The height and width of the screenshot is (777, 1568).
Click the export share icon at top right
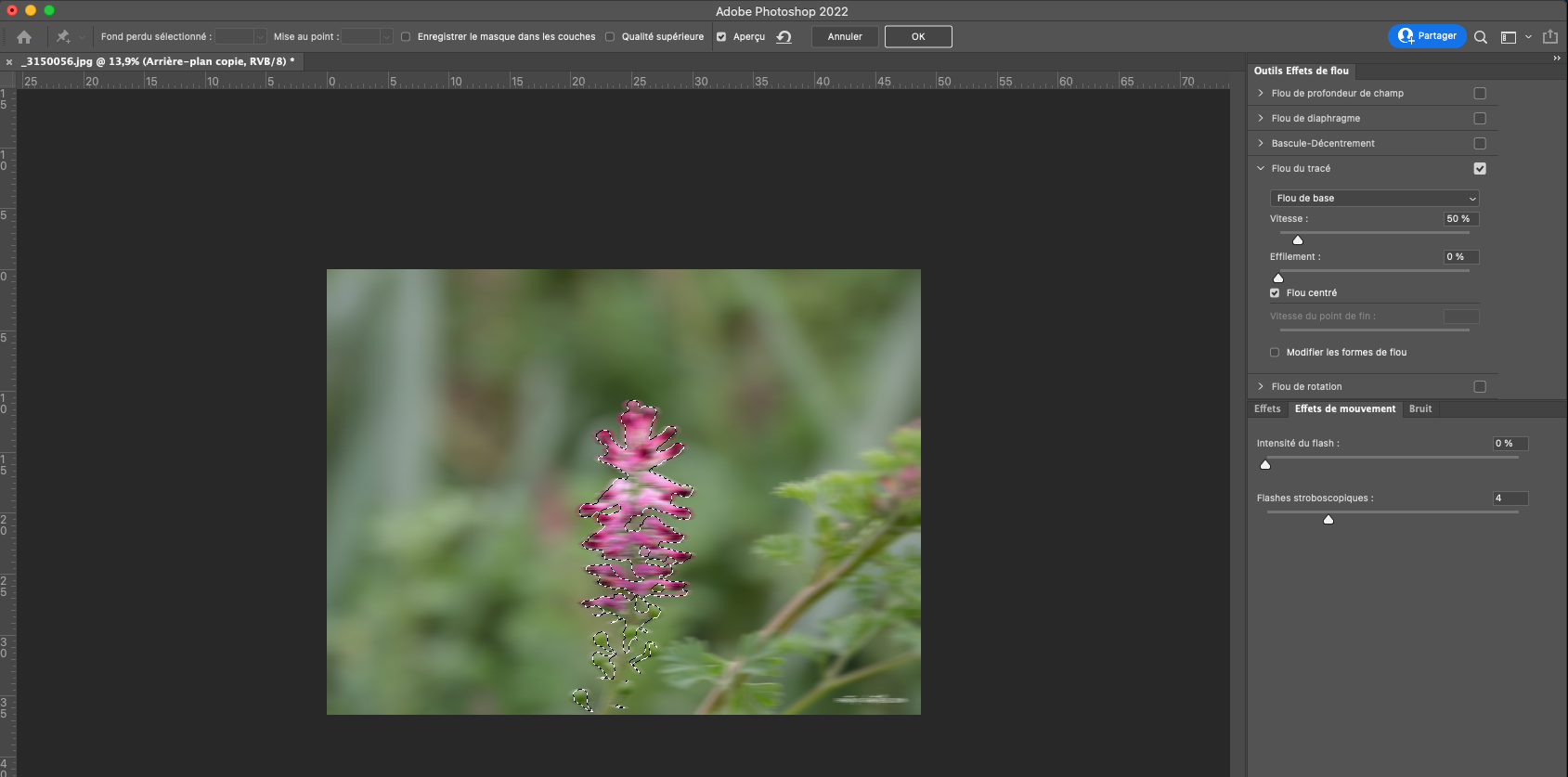1549,37
